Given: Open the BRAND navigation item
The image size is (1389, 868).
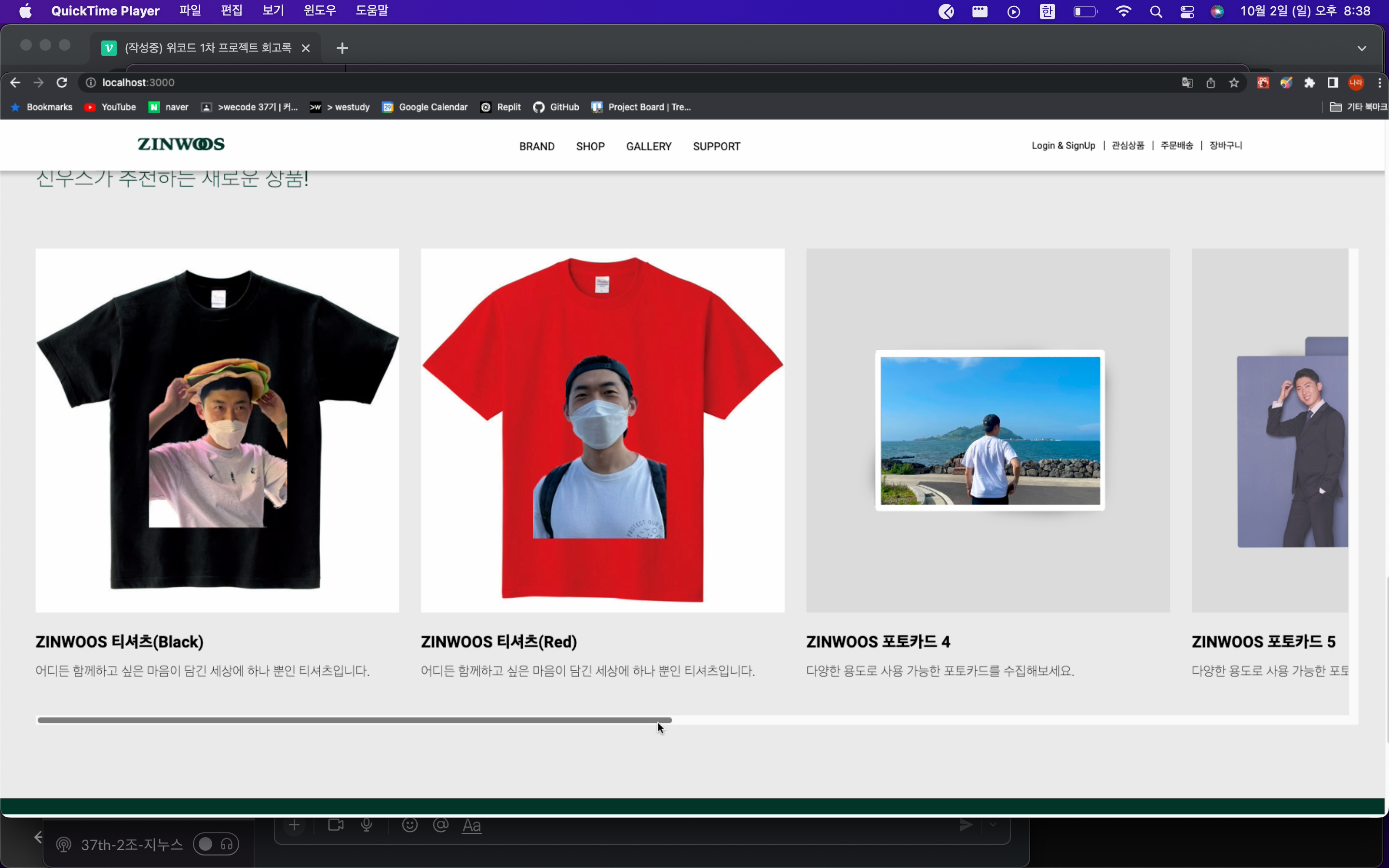Looking at the screenshot, I should coord(537,147).
